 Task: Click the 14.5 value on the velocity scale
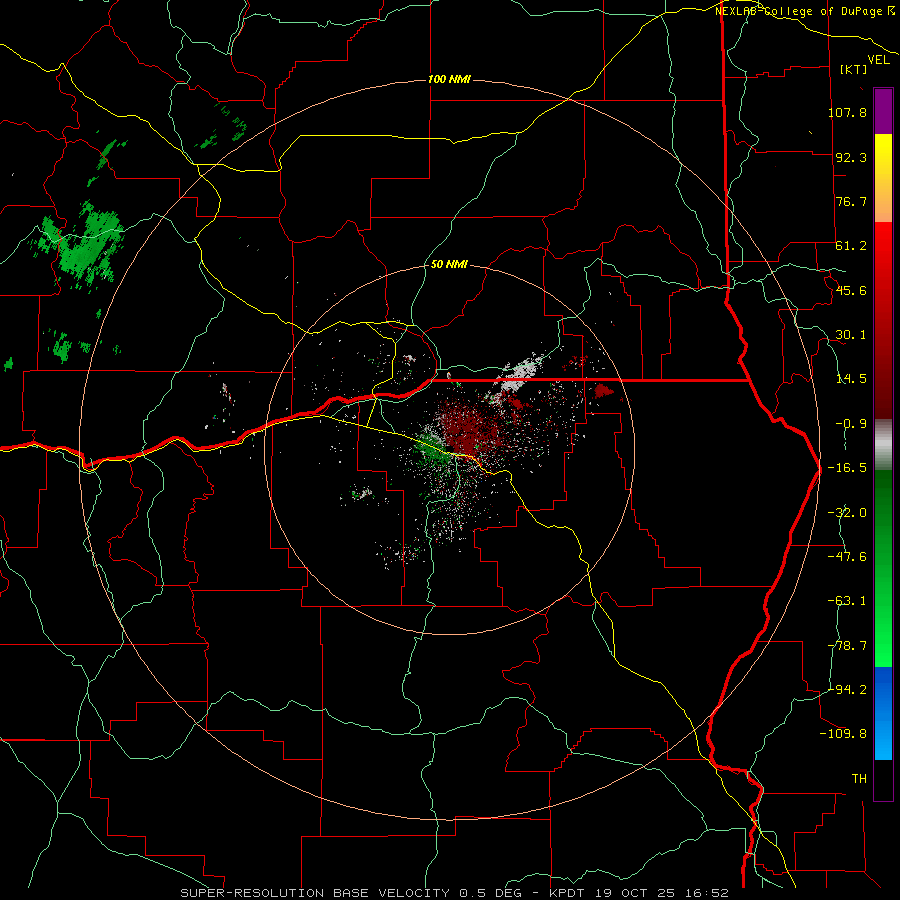coord(851,379)
